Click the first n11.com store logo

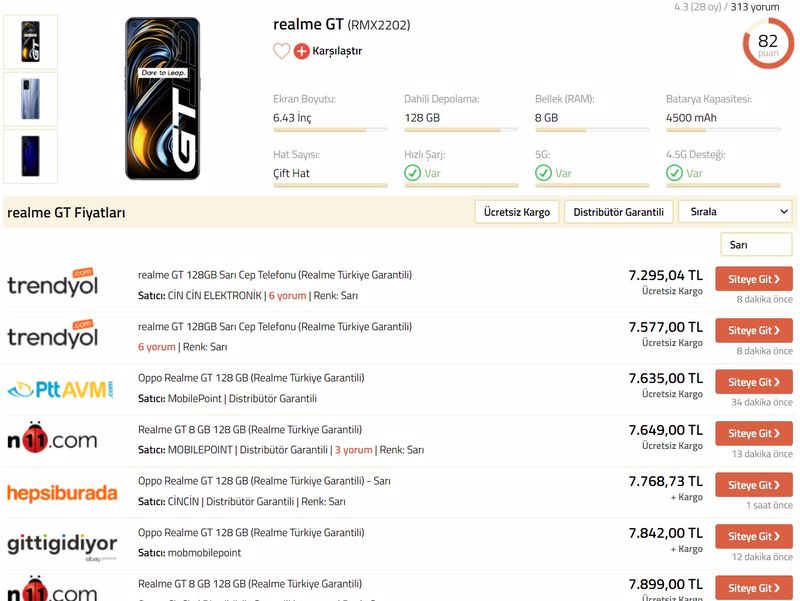pos(52,439)
